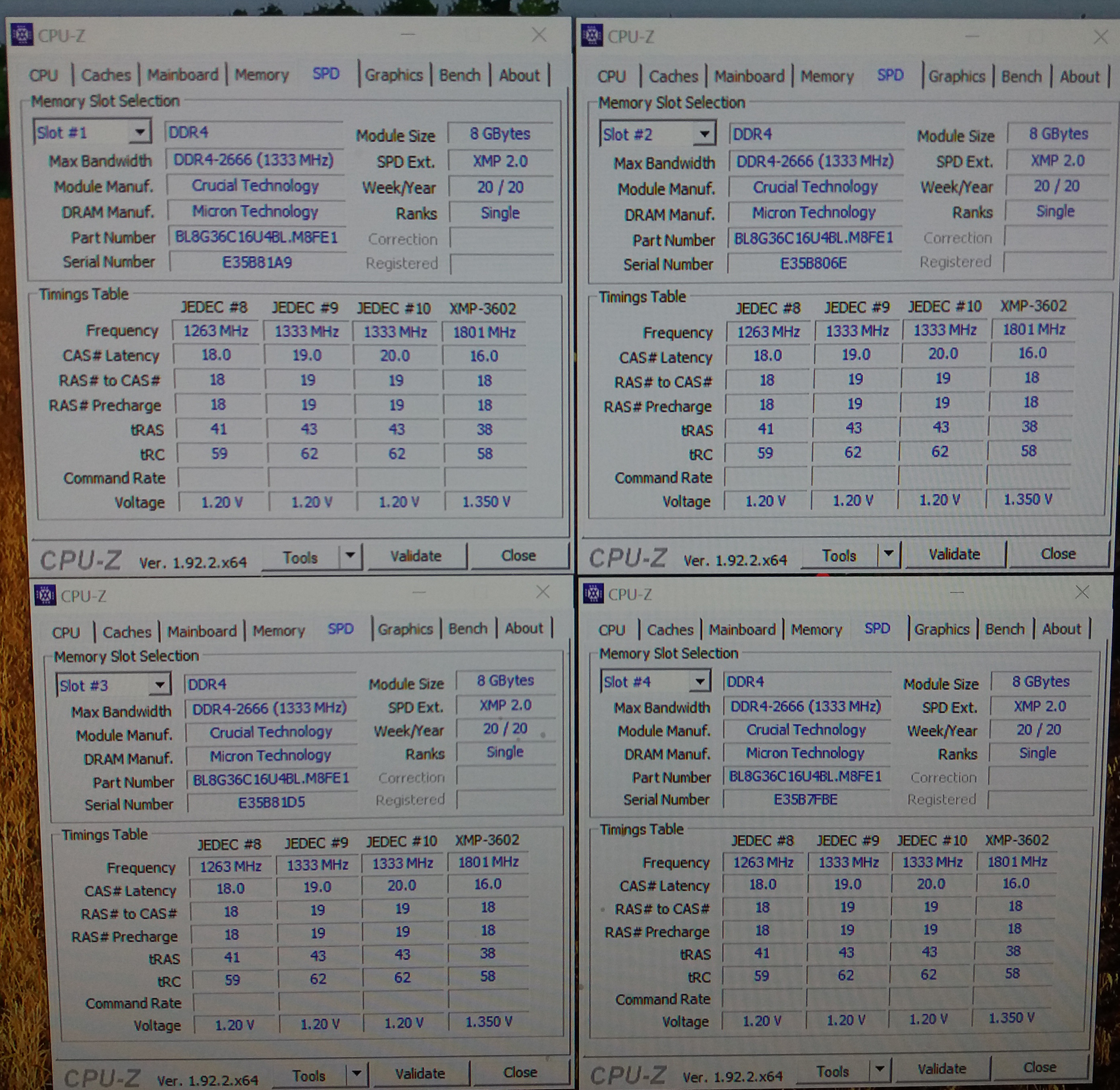
Task: Select Memory tab in Slot #1 window
Action: tap(262, 75)
